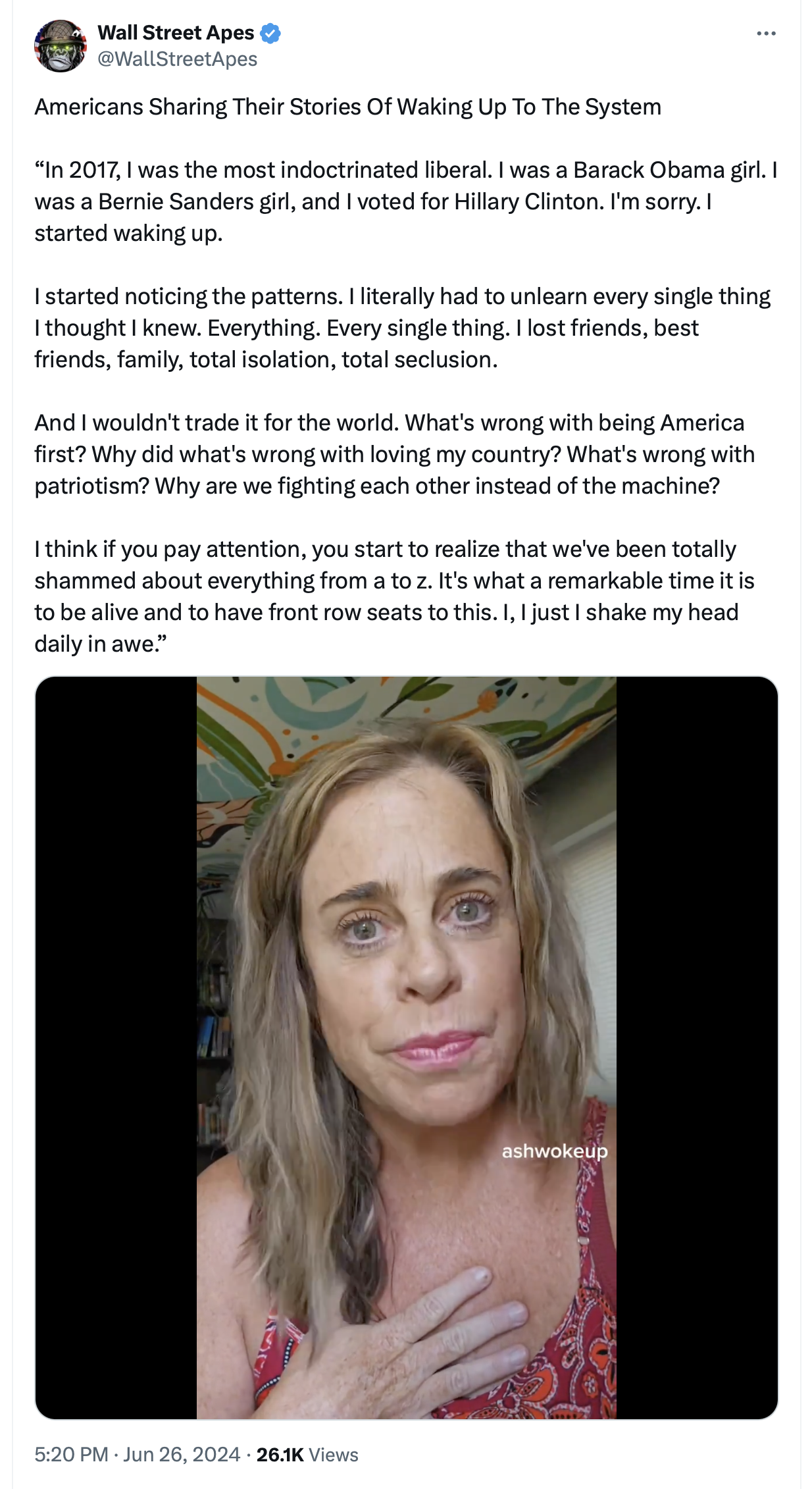
Task: Open the 5:20 PM timestamp link
Action: click(71, 1454)
